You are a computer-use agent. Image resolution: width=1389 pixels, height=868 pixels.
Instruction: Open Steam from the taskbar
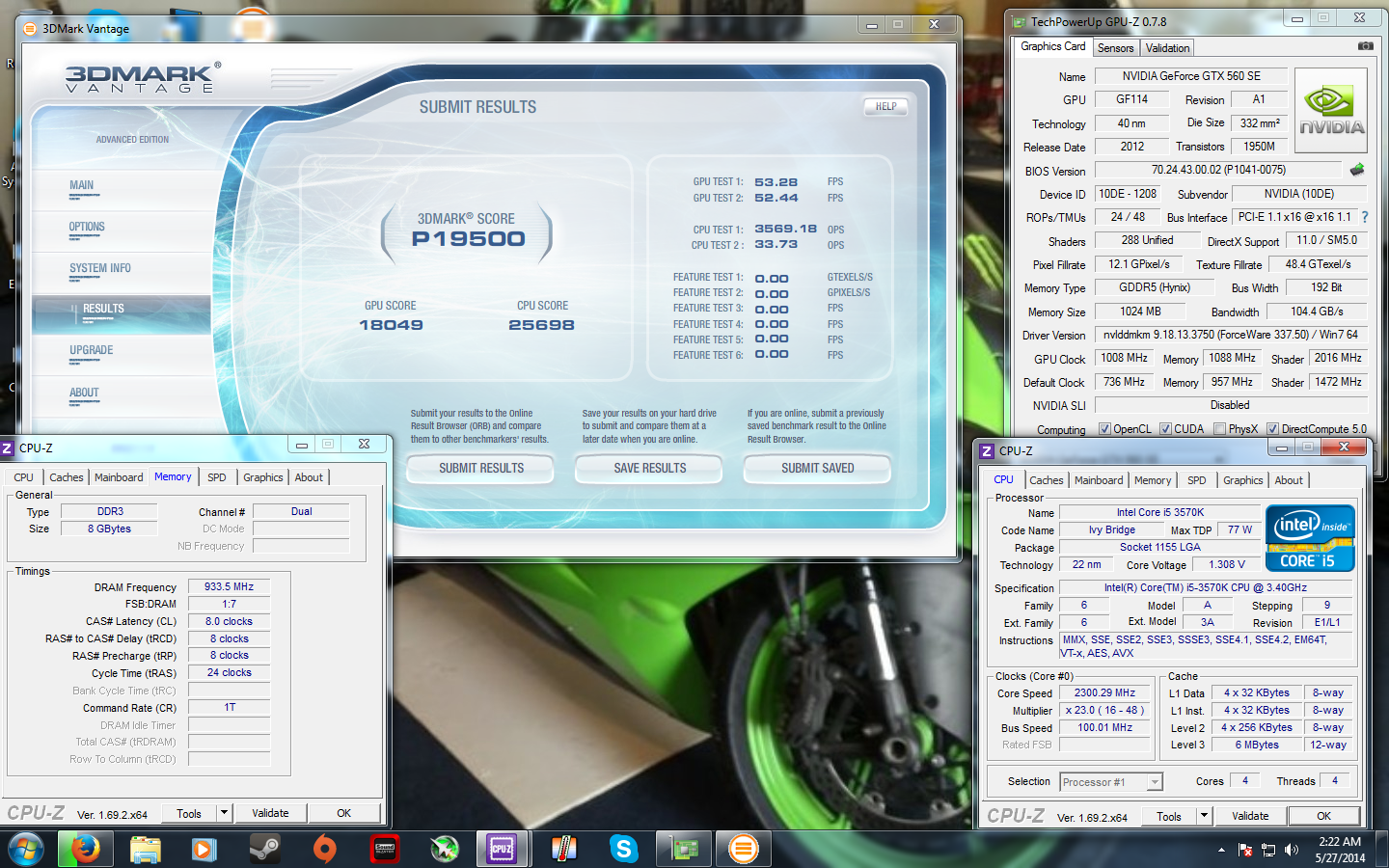[264, 849]
